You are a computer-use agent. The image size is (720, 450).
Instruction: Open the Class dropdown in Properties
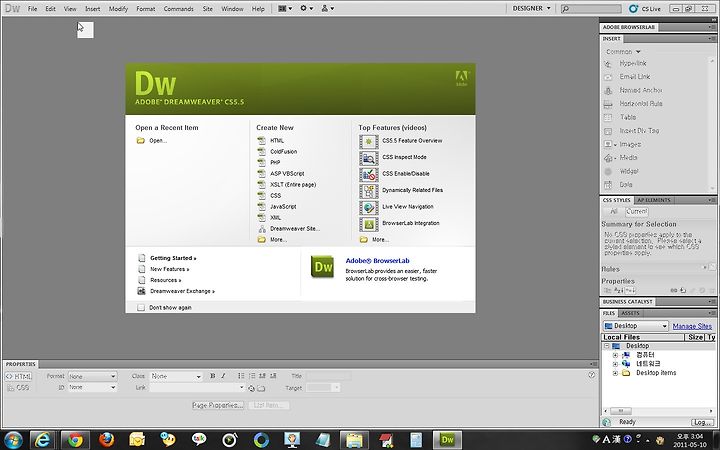click(x=176, y=376)
